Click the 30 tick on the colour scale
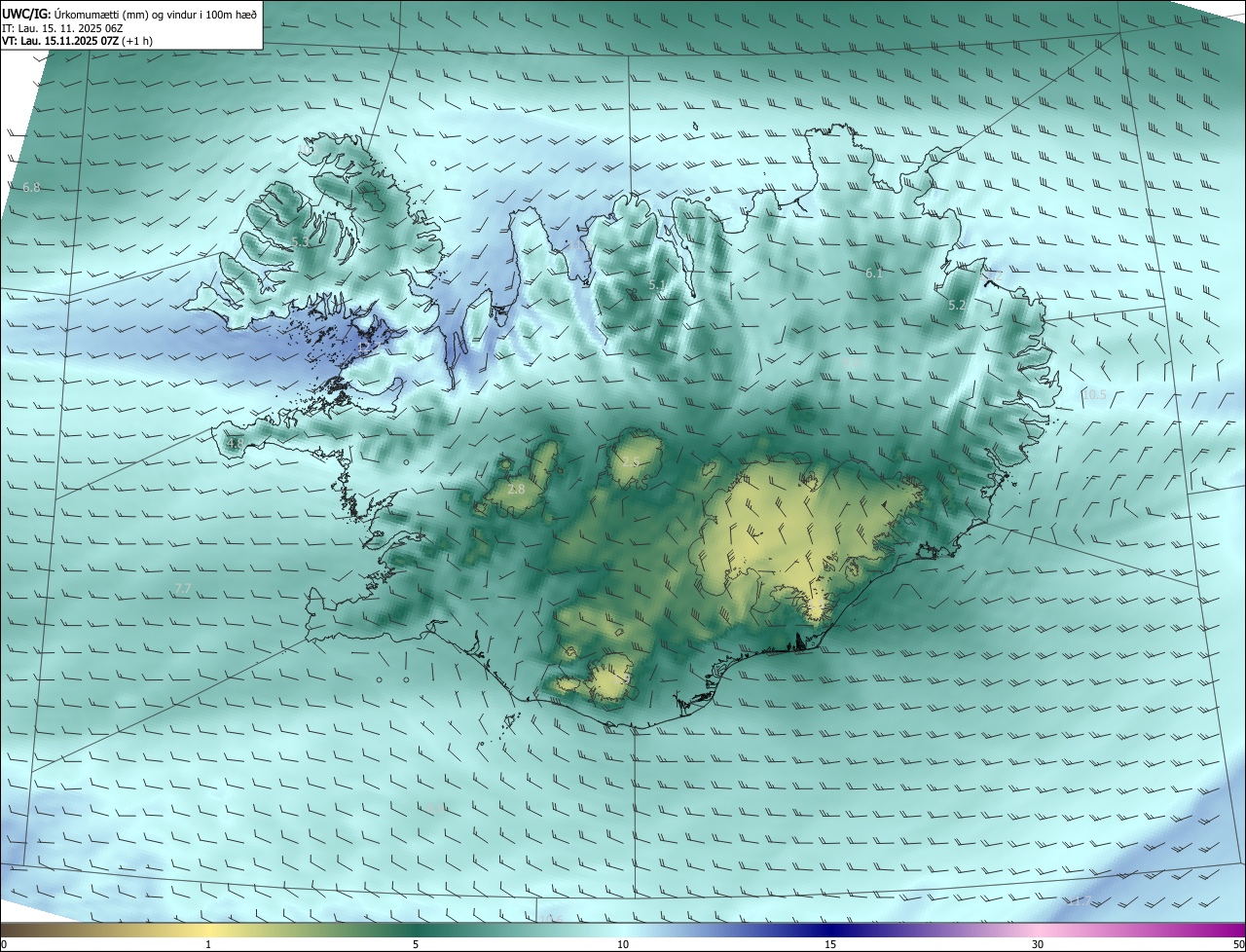The width and height of the screenshot is (1246, 952). (1038, 944)
